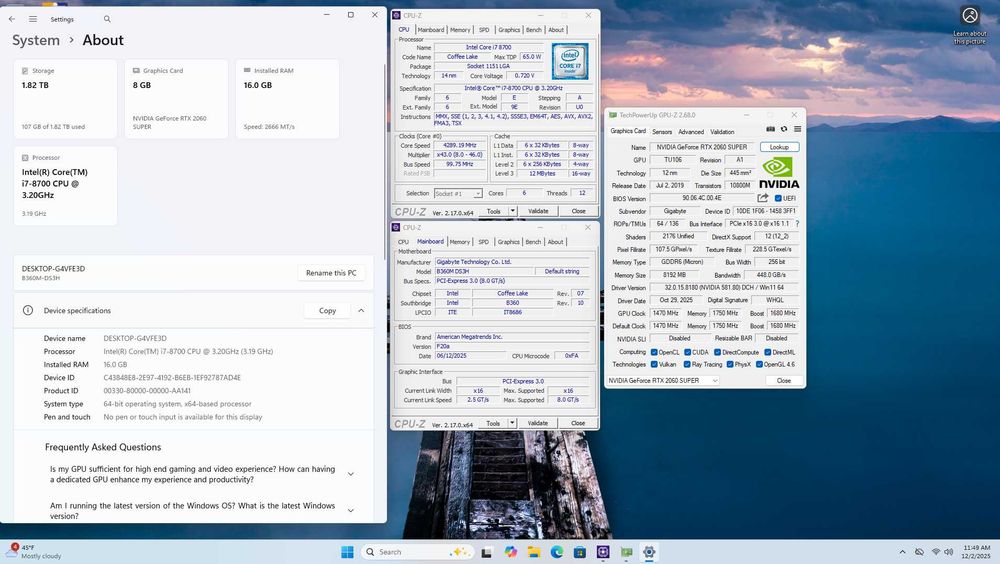Launch Copilot from the taskbar
1000x564 pixels.
[510, 552]
